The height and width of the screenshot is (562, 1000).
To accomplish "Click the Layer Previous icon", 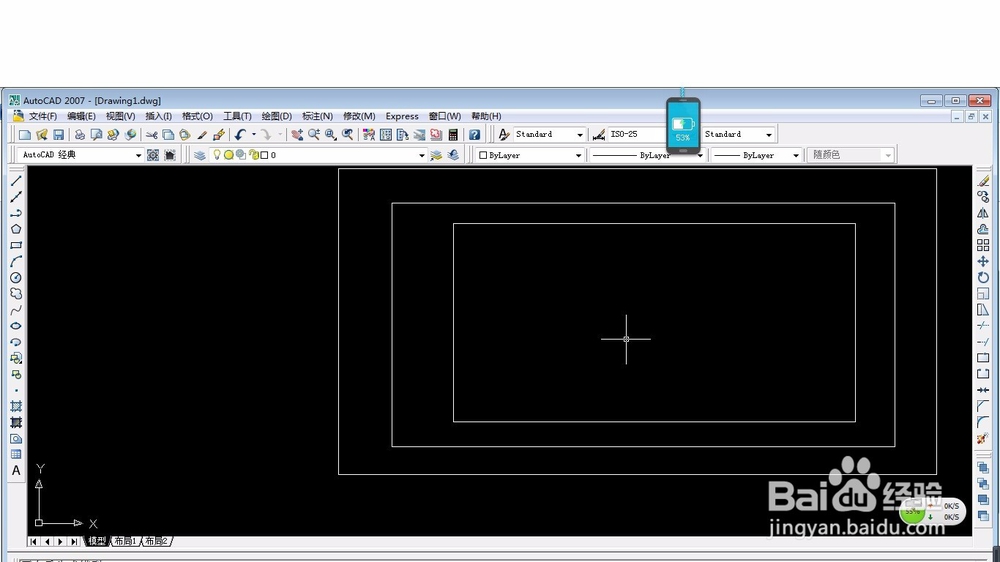I will 453,155.
